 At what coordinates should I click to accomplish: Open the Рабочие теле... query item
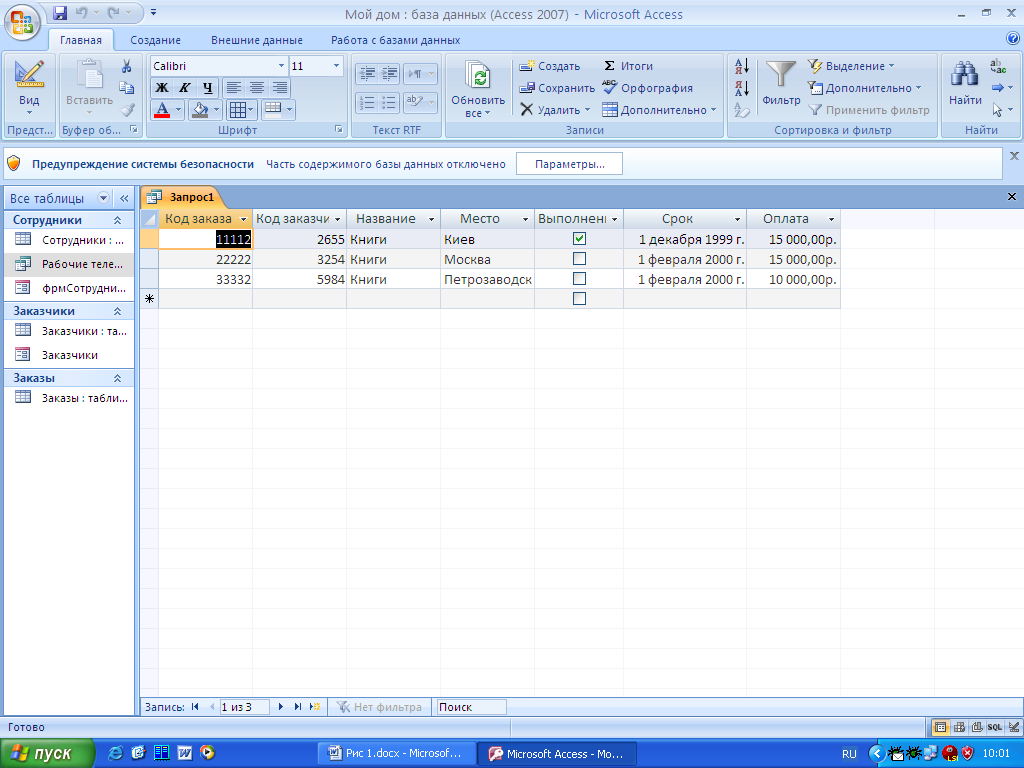point(69,264)
